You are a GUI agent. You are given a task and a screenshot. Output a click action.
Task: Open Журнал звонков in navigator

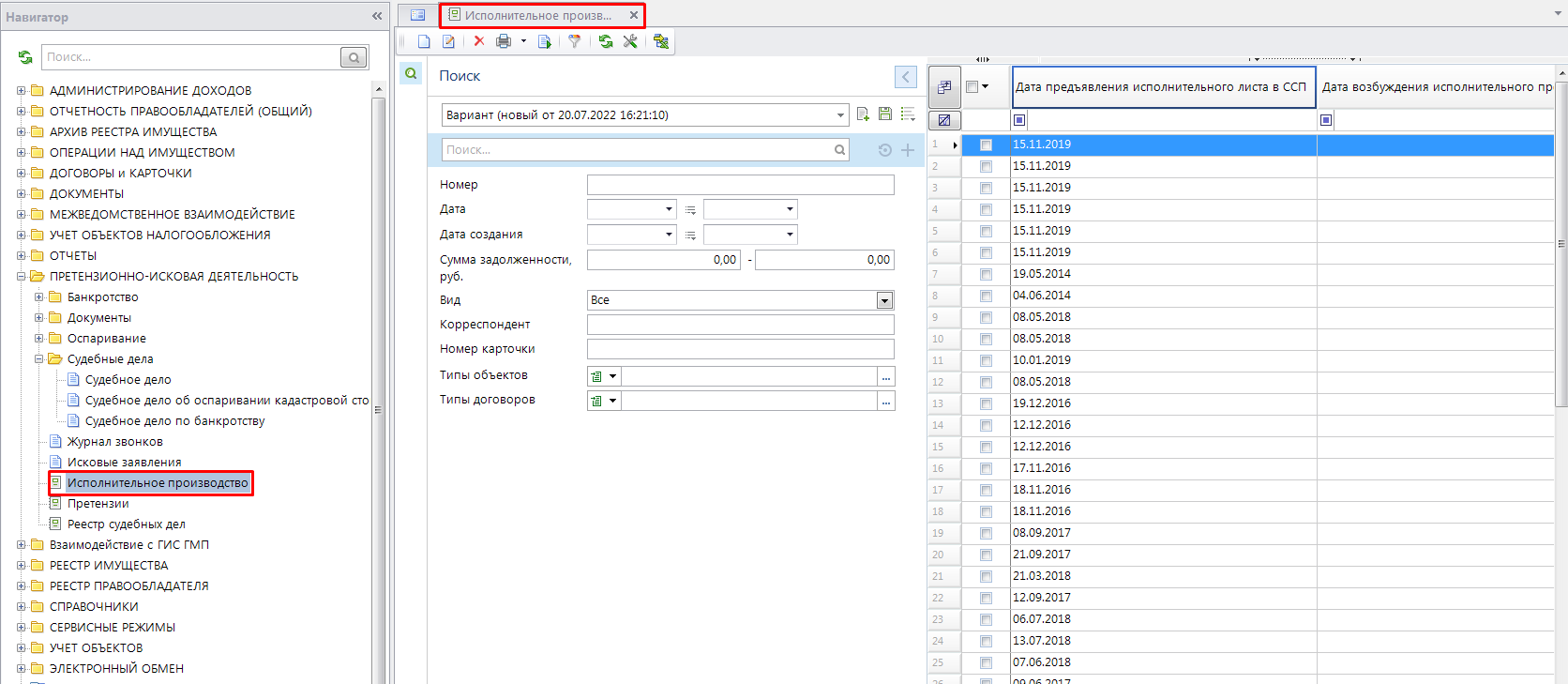114,442
